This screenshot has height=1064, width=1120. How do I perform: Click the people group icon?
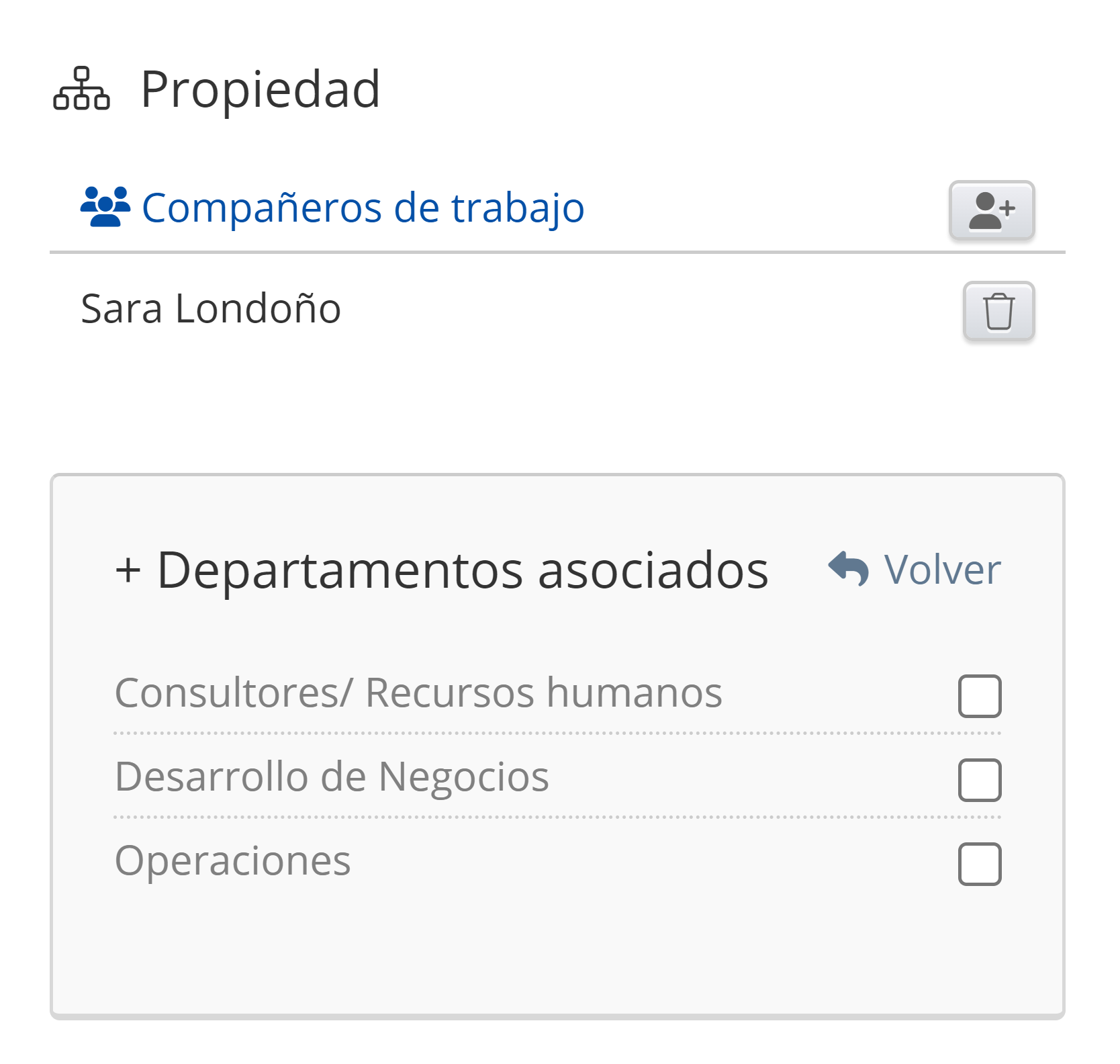[x=105, y=207]
